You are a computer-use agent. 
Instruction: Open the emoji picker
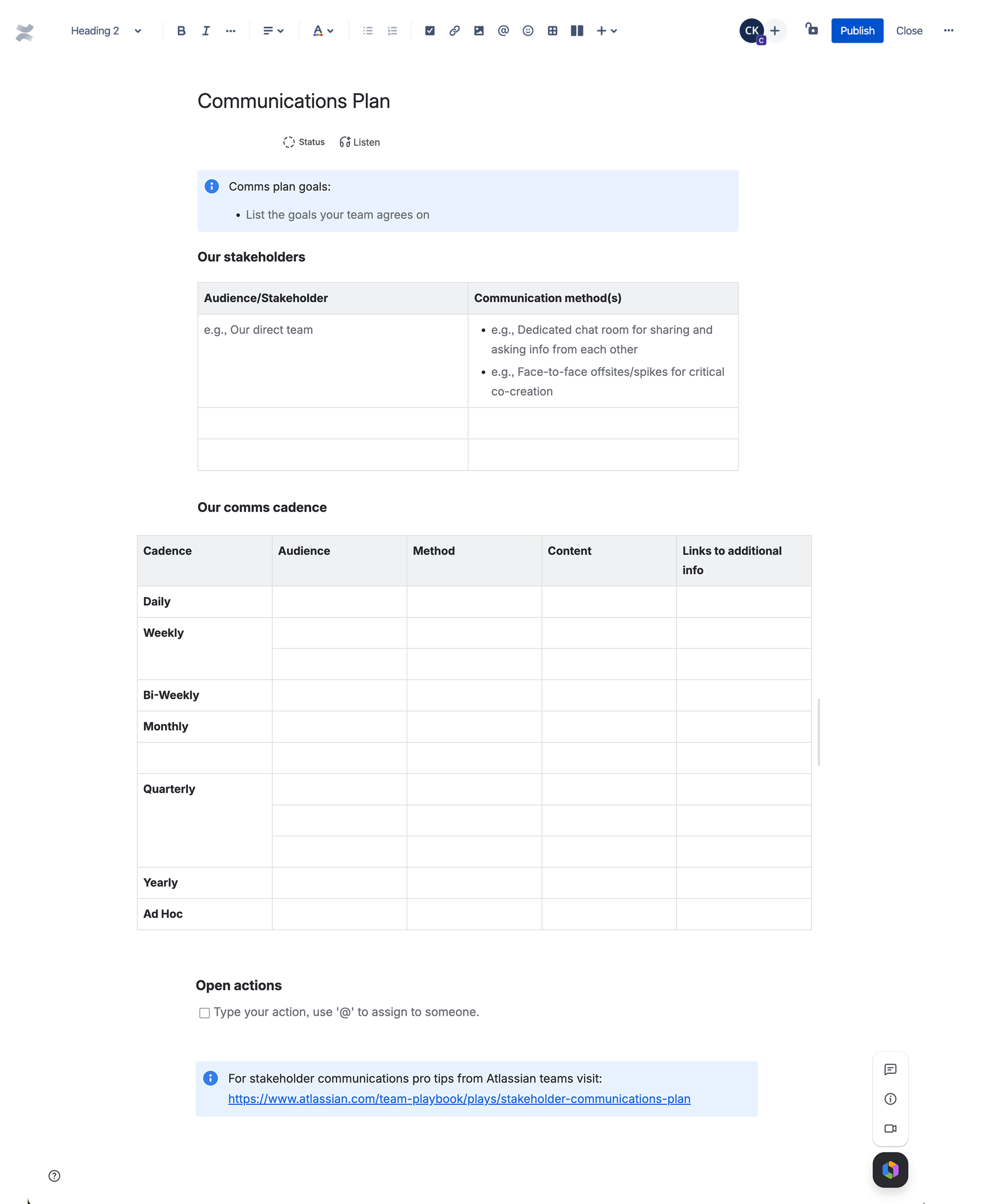click(528, 31)
